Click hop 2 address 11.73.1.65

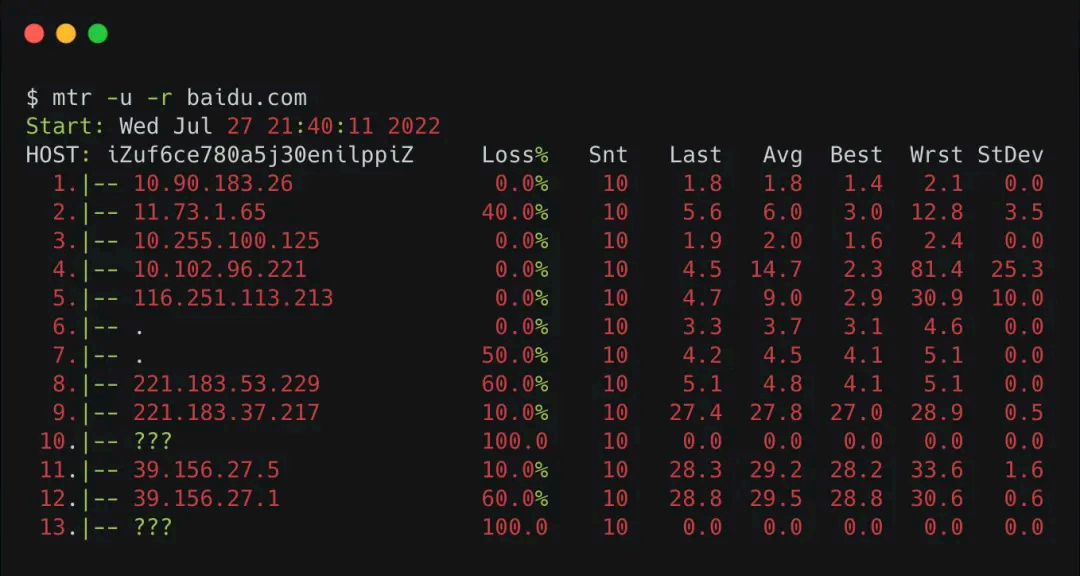[x=200, y=212]
